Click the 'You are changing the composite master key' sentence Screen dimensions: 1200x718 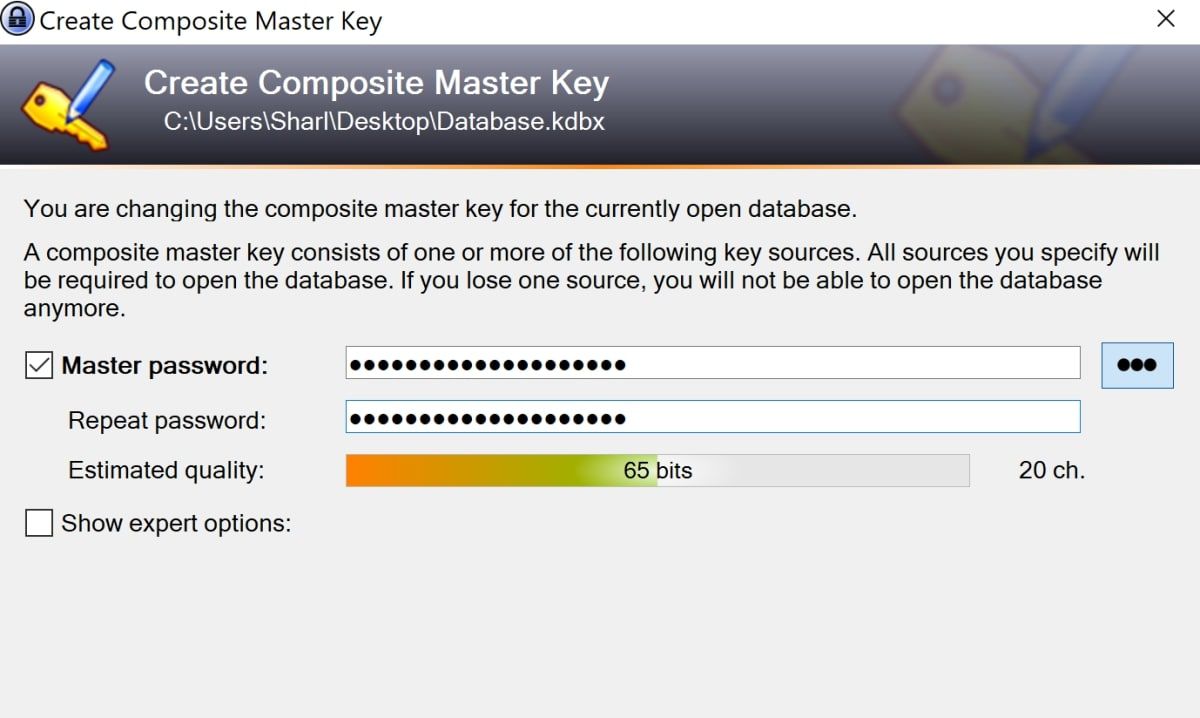(x=440, y=209)
